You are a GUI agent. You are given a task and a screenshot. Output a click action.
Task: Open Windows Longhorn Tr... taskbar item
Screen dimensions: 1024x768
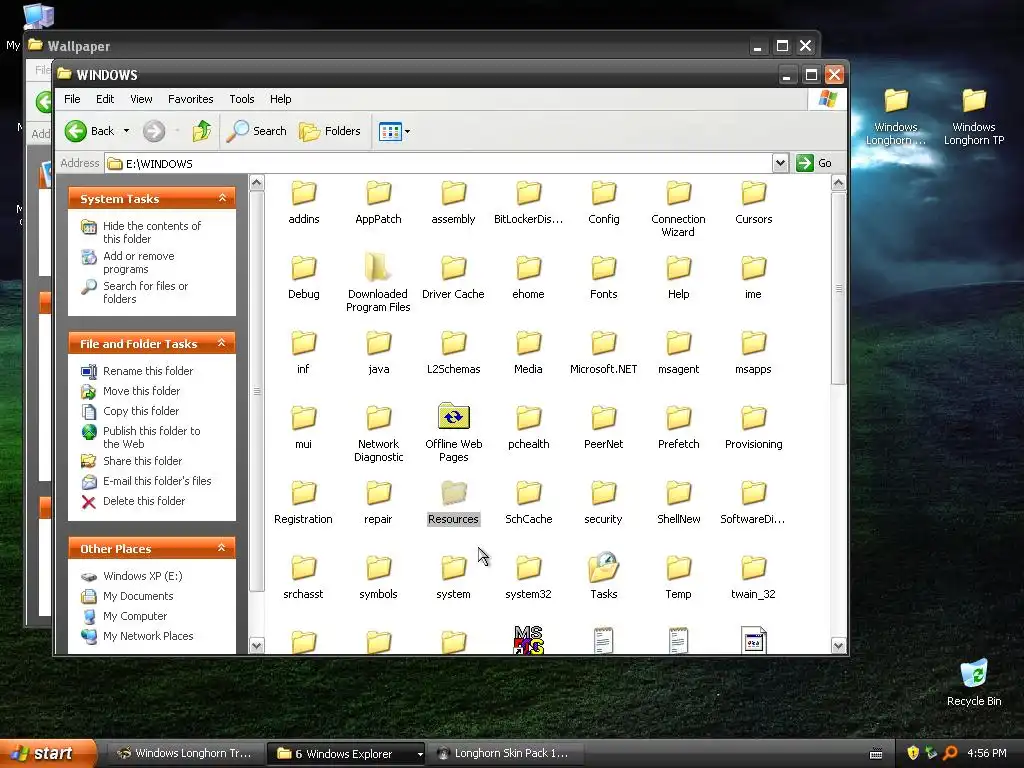[185, 753]
